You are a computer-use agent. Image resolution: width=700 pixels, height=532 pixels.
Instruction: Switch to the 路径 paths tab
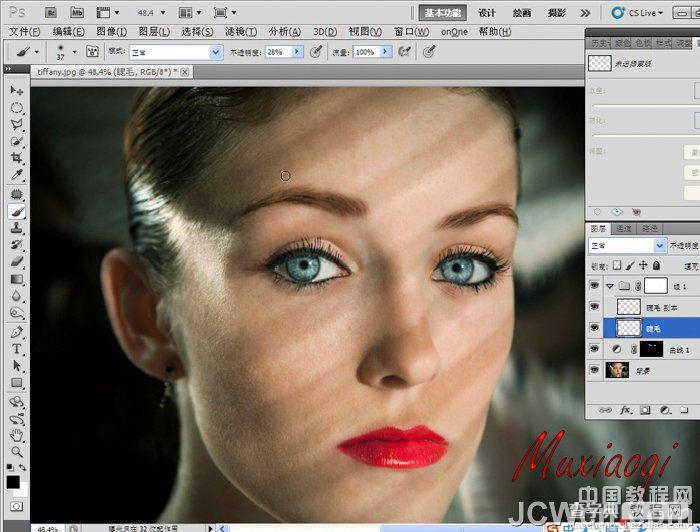click(649, 229)
